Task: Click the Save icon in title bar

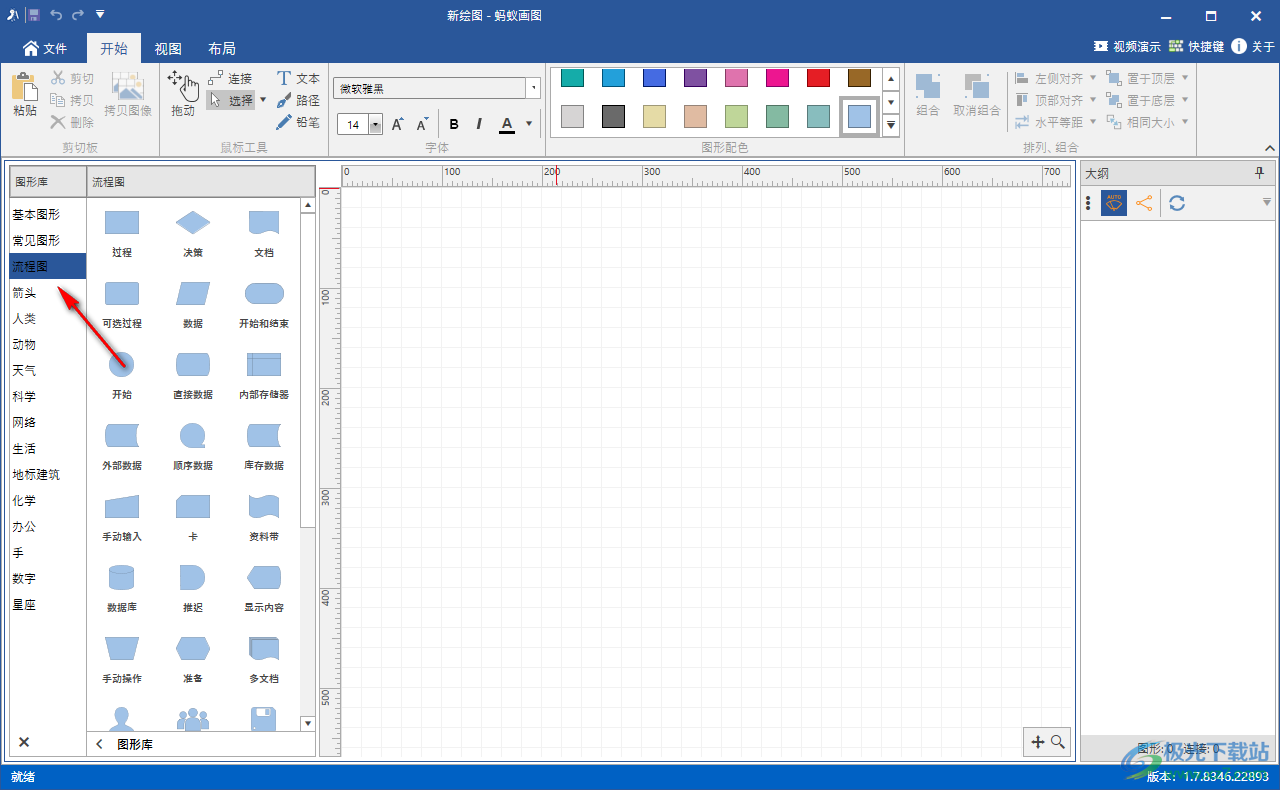Action: coord(33,15)
